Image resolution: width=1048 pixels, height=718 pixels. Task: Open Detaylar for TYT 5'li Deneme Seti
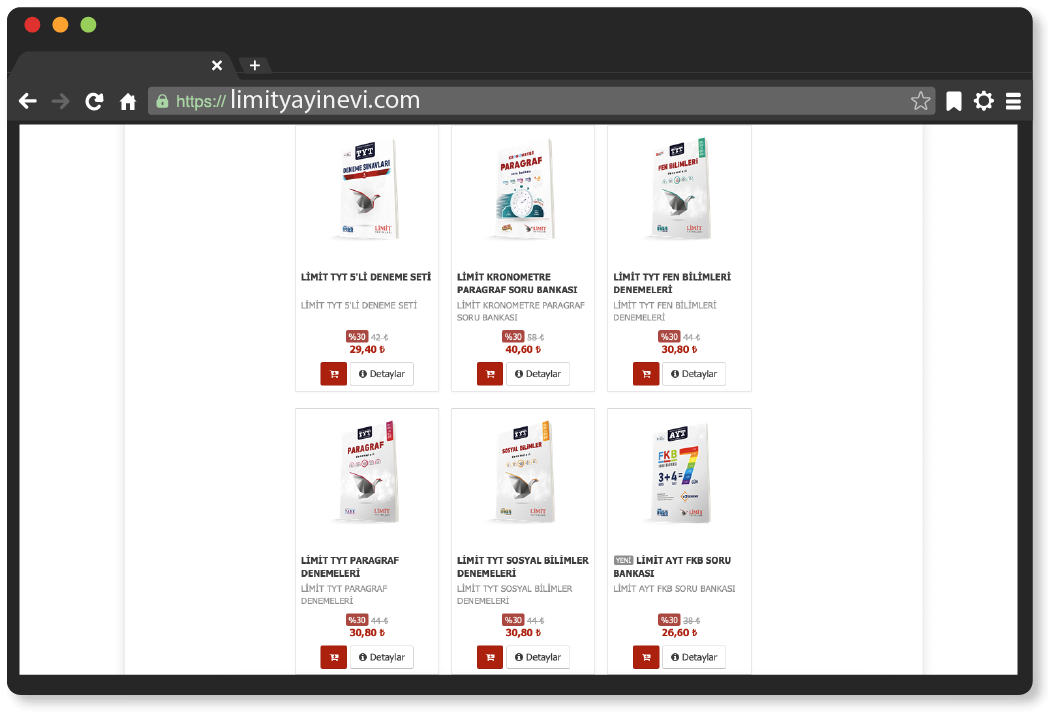(x=381, y=374)
